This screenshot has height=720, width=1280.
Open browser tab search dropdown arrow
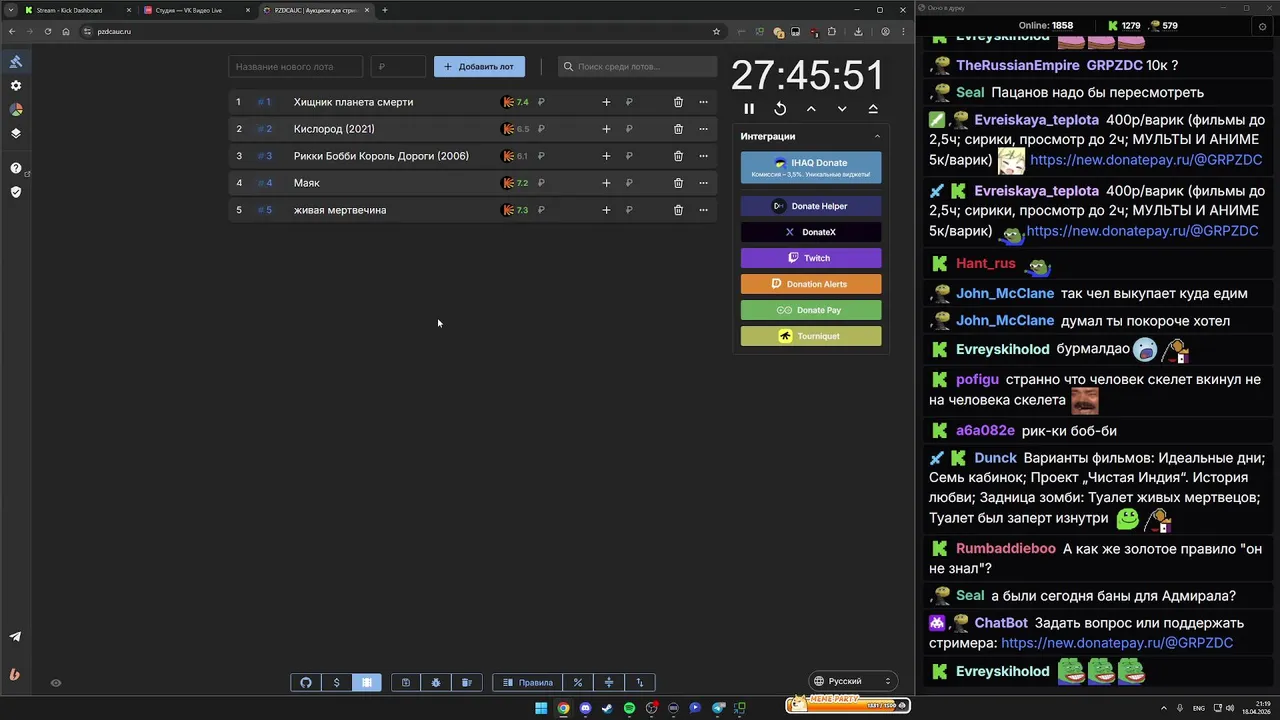click(x=11, y=10)
